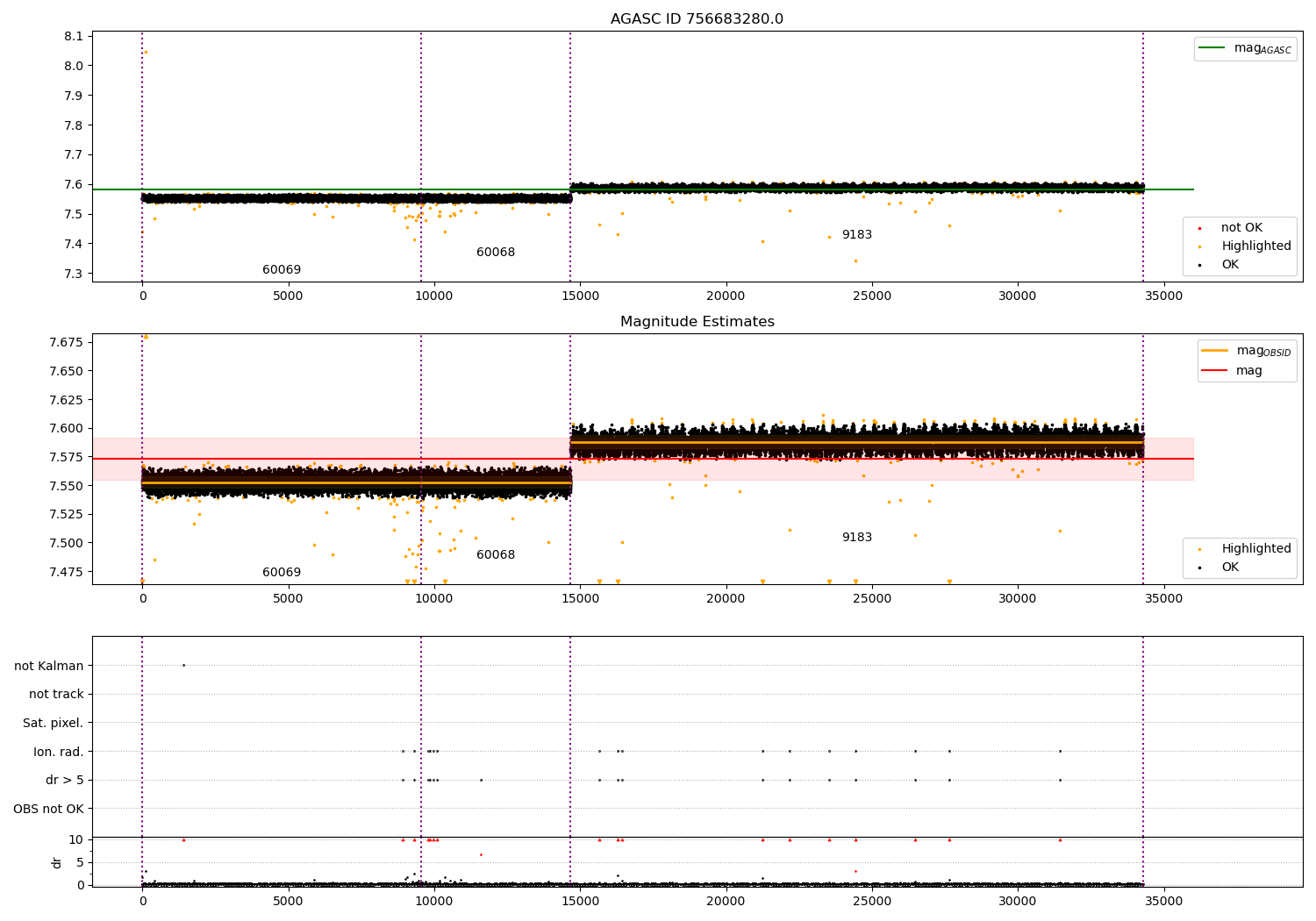Click the y-axis tick '7.675' in middle plot
The width and height of the screenshot is (1316, 921).
[x=67, y=342]
